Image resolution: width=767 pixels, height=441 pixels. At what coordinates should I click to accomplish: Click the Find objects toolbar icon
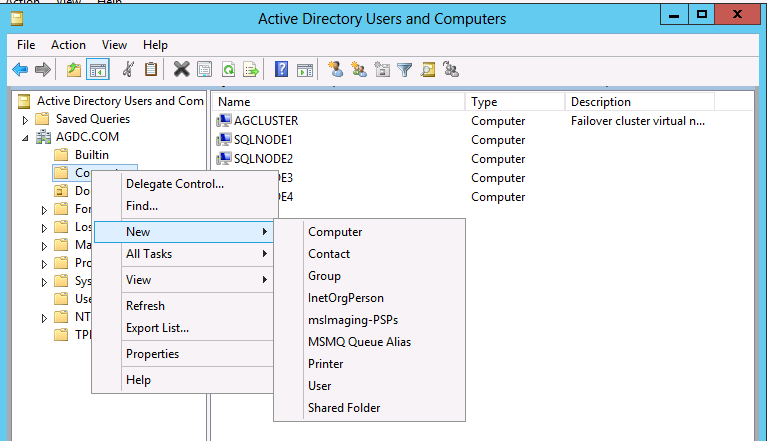click(428, 70)
